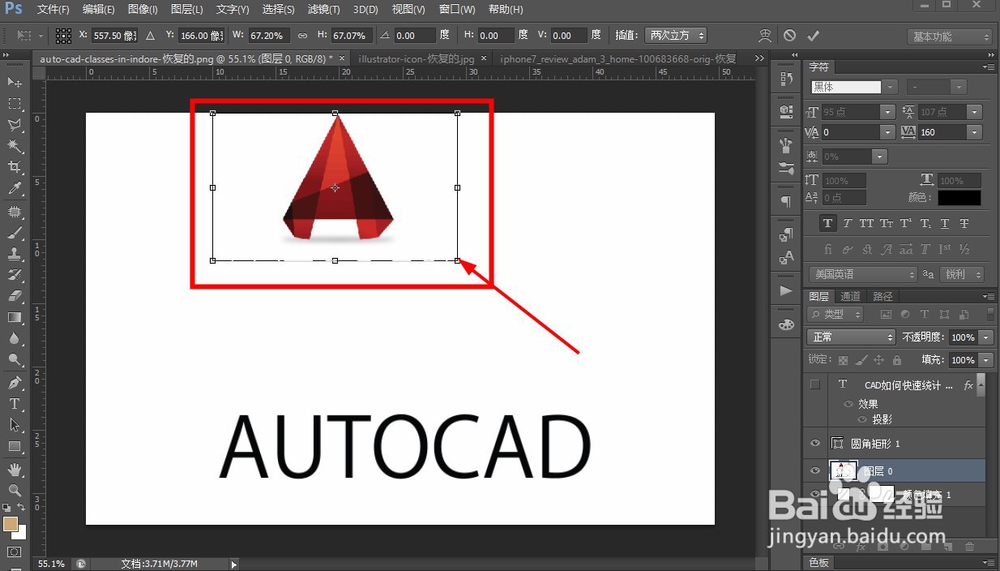Select the Zoom tool
Image resolution: width=1000 pixels, height=571 pixels.
coord(14,491)
